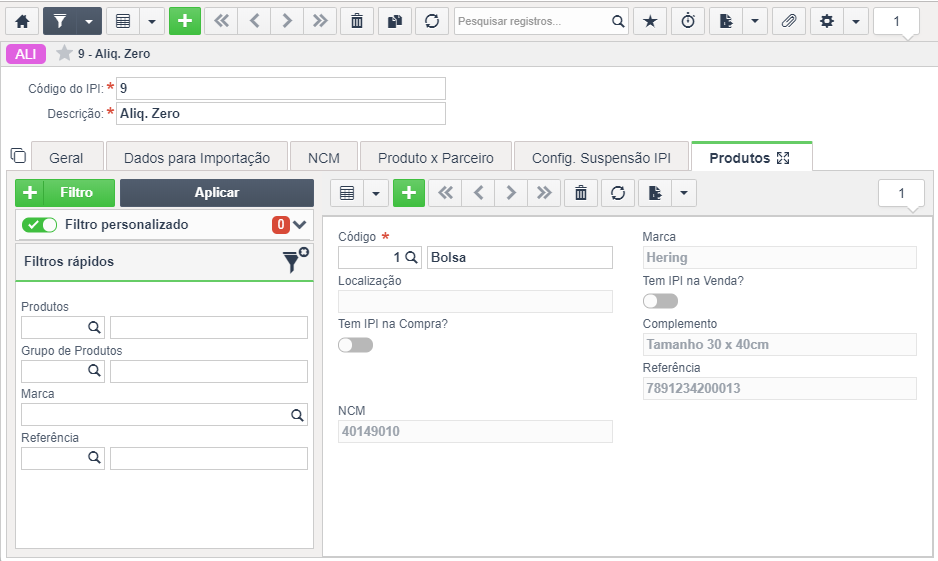Screen dimensions: 938x561
Task: Expand the Filtro personalizado chevron
Action: pos(300,225)
